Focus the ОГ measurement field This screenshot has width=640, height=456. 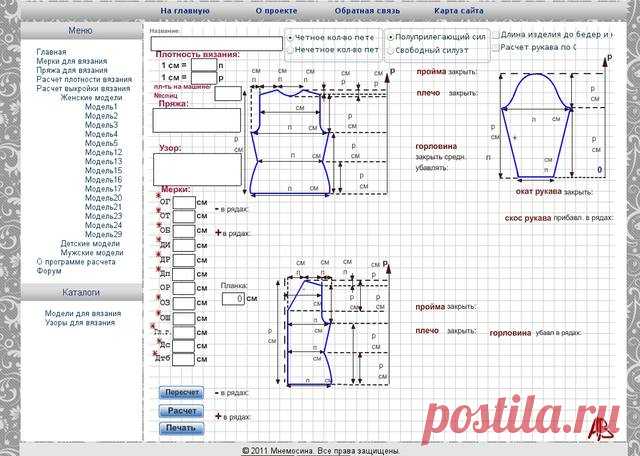coord(184,203)
